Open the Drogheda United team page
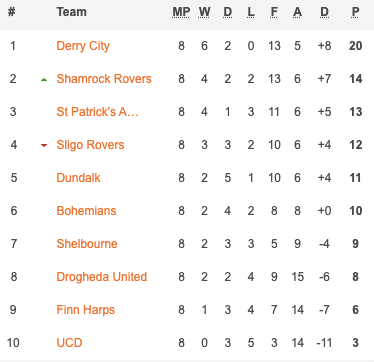 [102, 277]
